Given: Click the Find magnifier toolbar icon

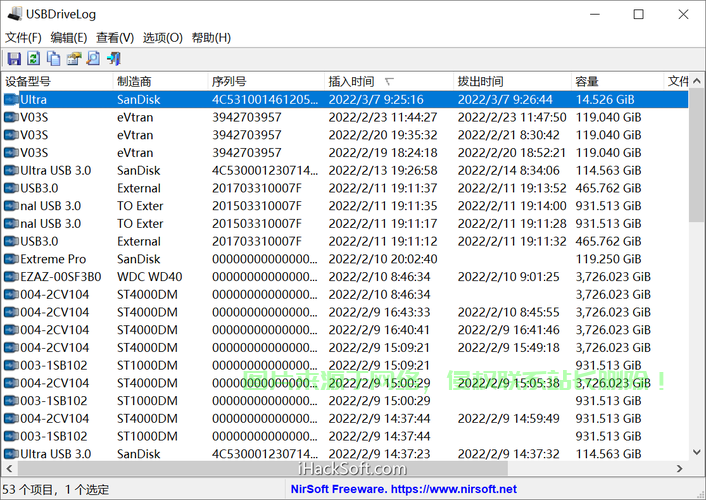Looking at the screenshot, I should [94, 59].
